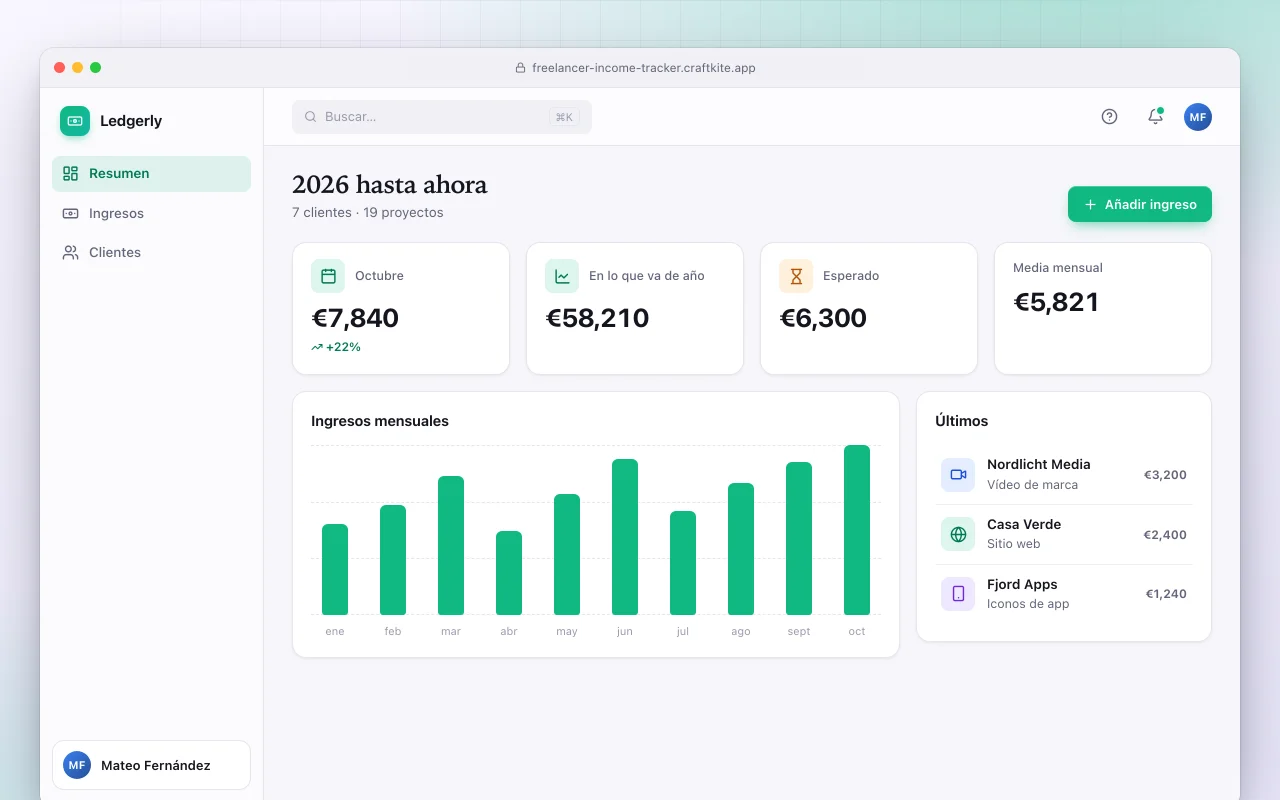The height and width of the screenshot is (800, 1280).
Task: Click the chart icon on year-to-date card
Action: (x=562, y=276)
